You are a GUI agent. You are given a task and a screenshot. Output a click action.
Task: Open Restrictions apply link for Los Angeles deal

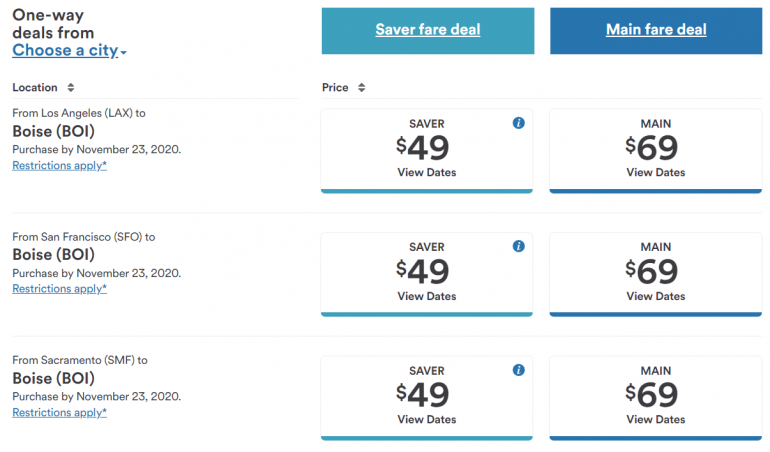(x=59, y=166)
